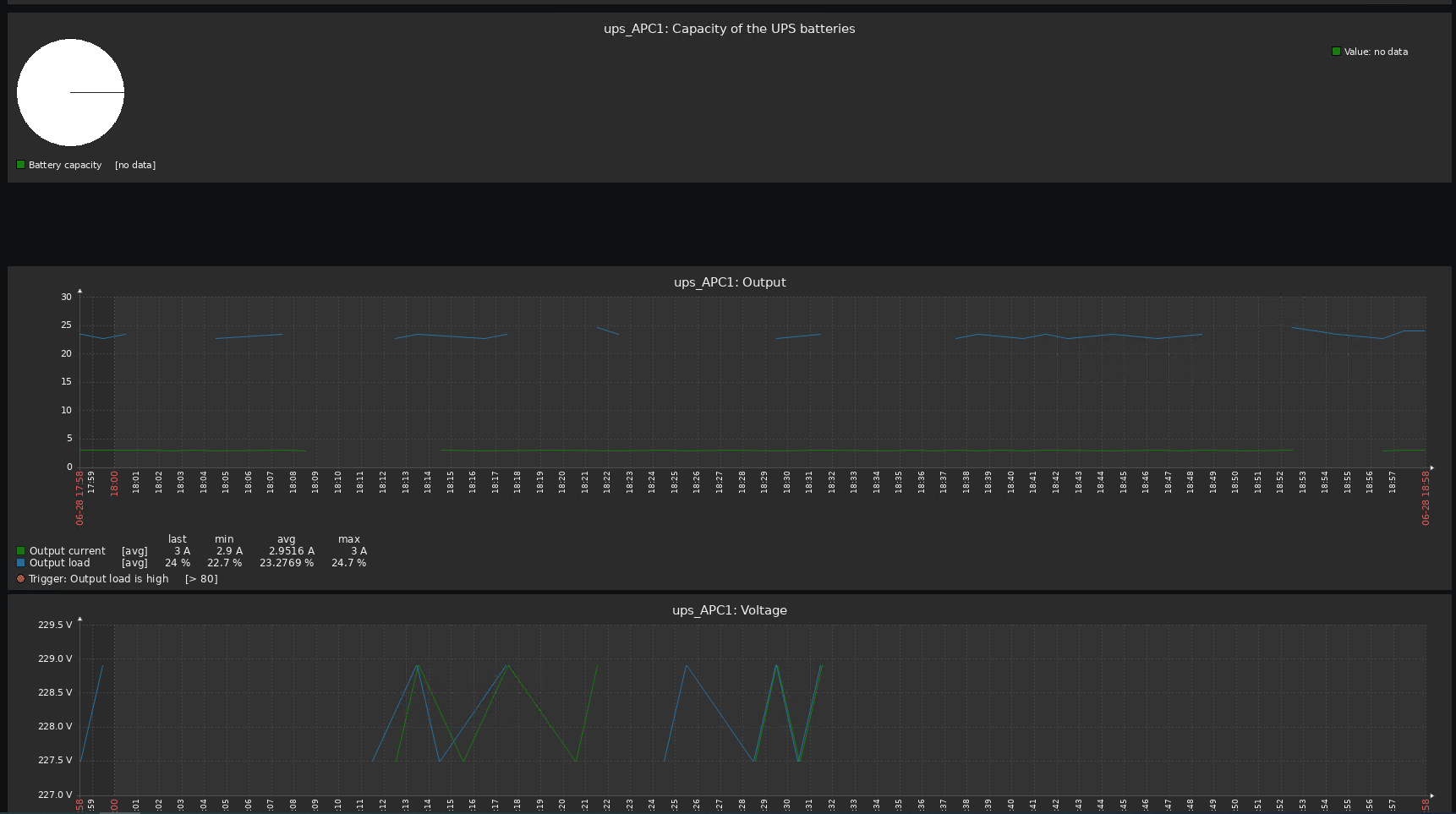Click the '30' y-axis label on Output graph
The width and height of the screenshot is (1456, 814).
click(x=66, y=297)
